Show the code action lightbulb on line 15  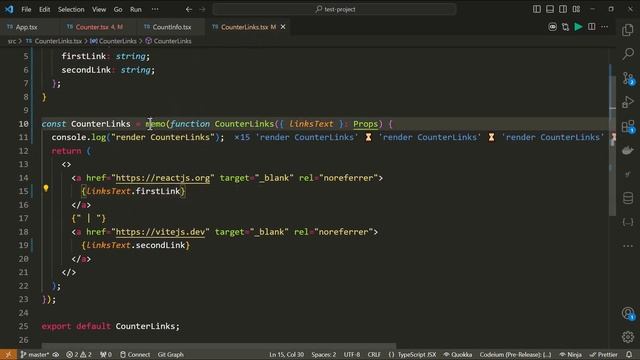point(46,188)
